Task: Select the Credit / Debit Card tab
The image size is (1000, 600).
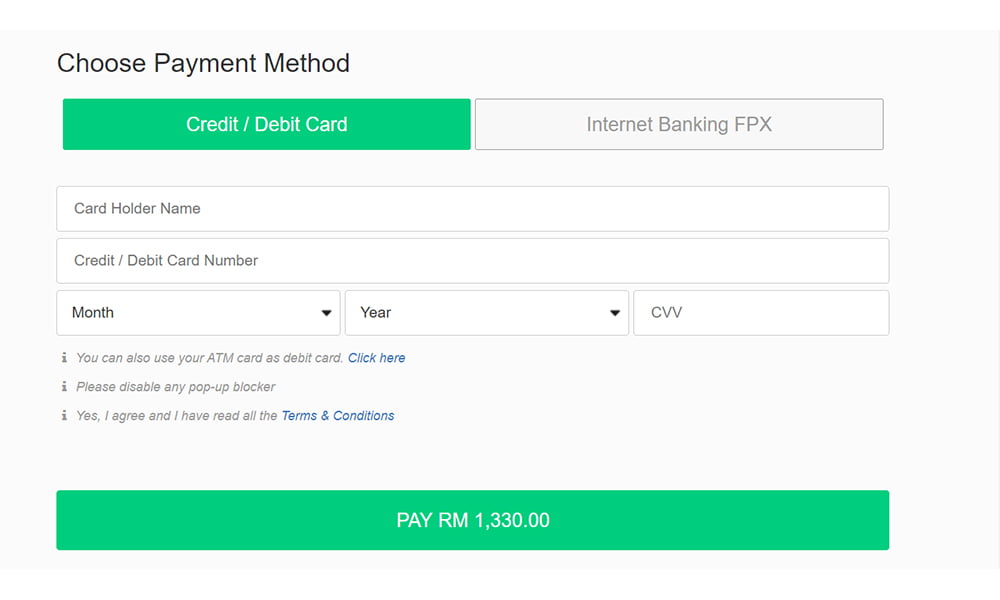Action: tap(267, 124)
